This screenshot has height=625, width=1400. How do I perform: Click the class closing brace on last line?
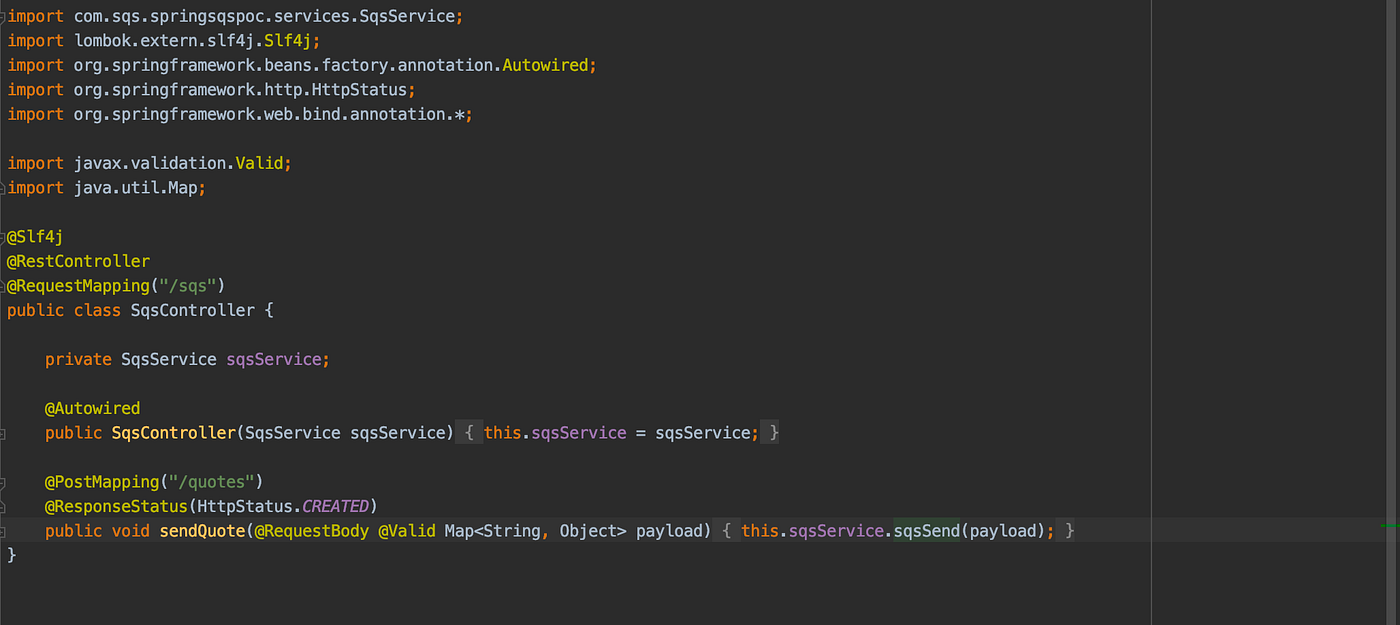coord(12,555)
